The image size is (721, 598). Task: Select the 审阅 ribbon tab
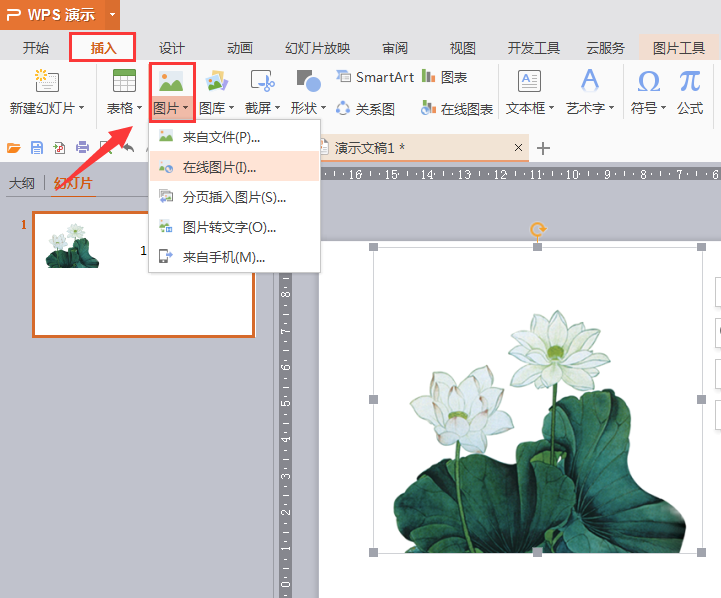point(395,48)
